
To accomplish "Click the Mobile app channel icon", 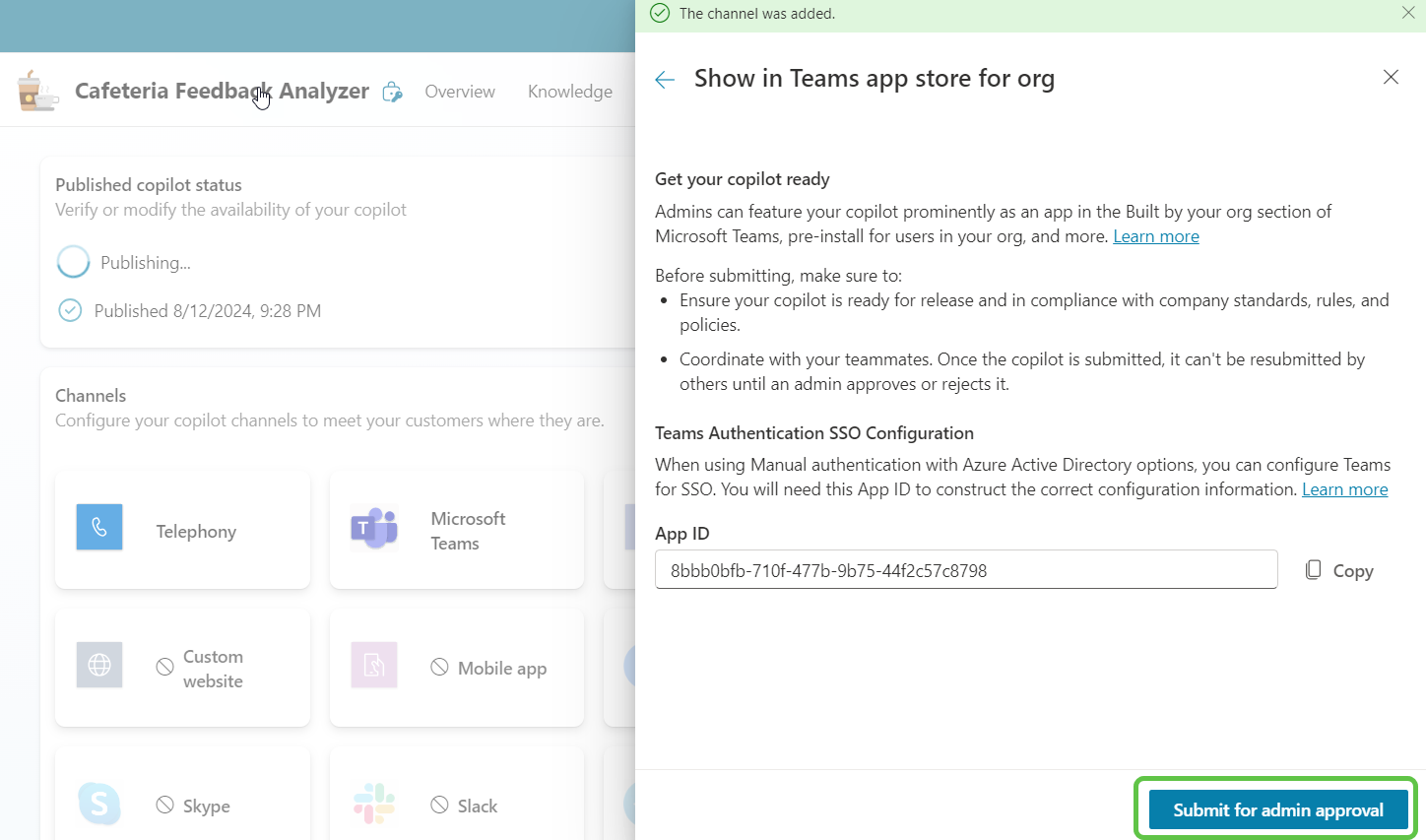I will pos(374,666).
